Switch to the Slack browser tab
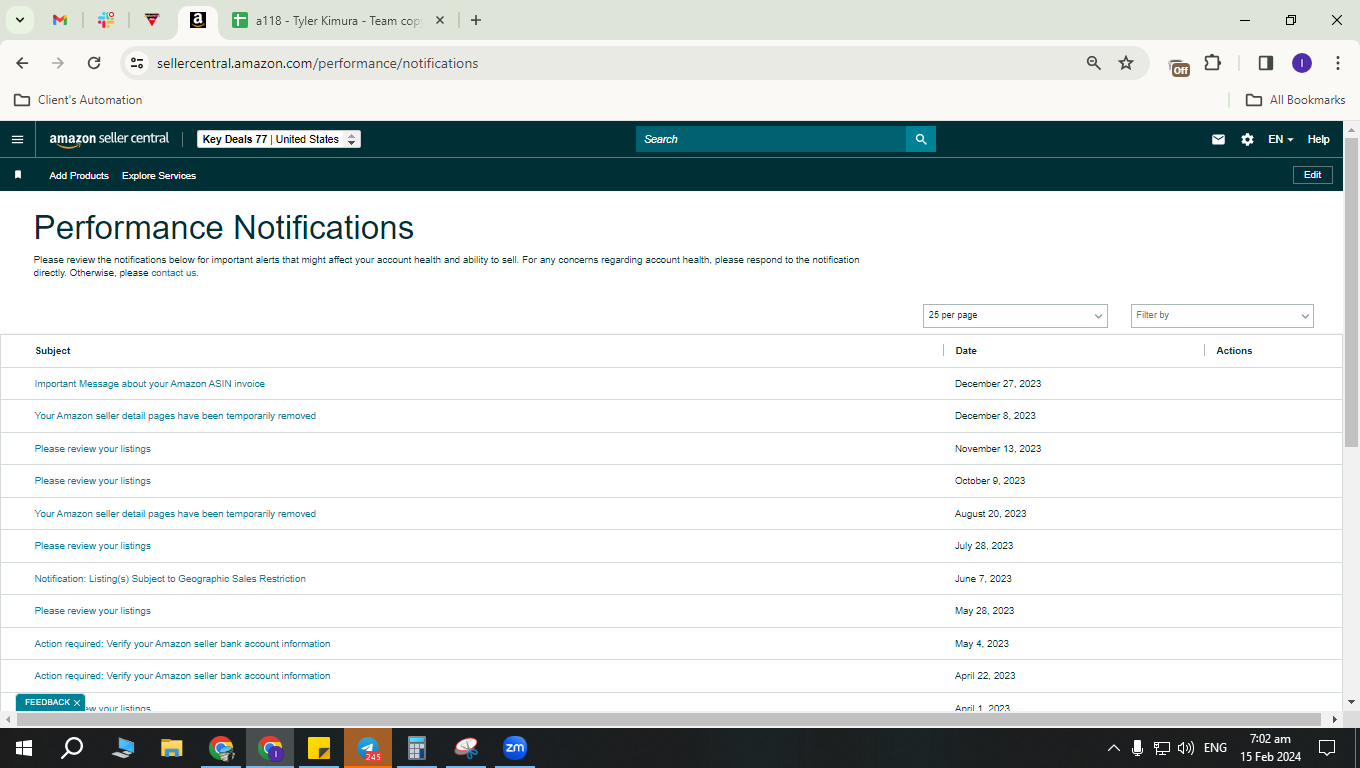Screen dimensions: 1360x768 pyautogui.click(x=106, y=20)
